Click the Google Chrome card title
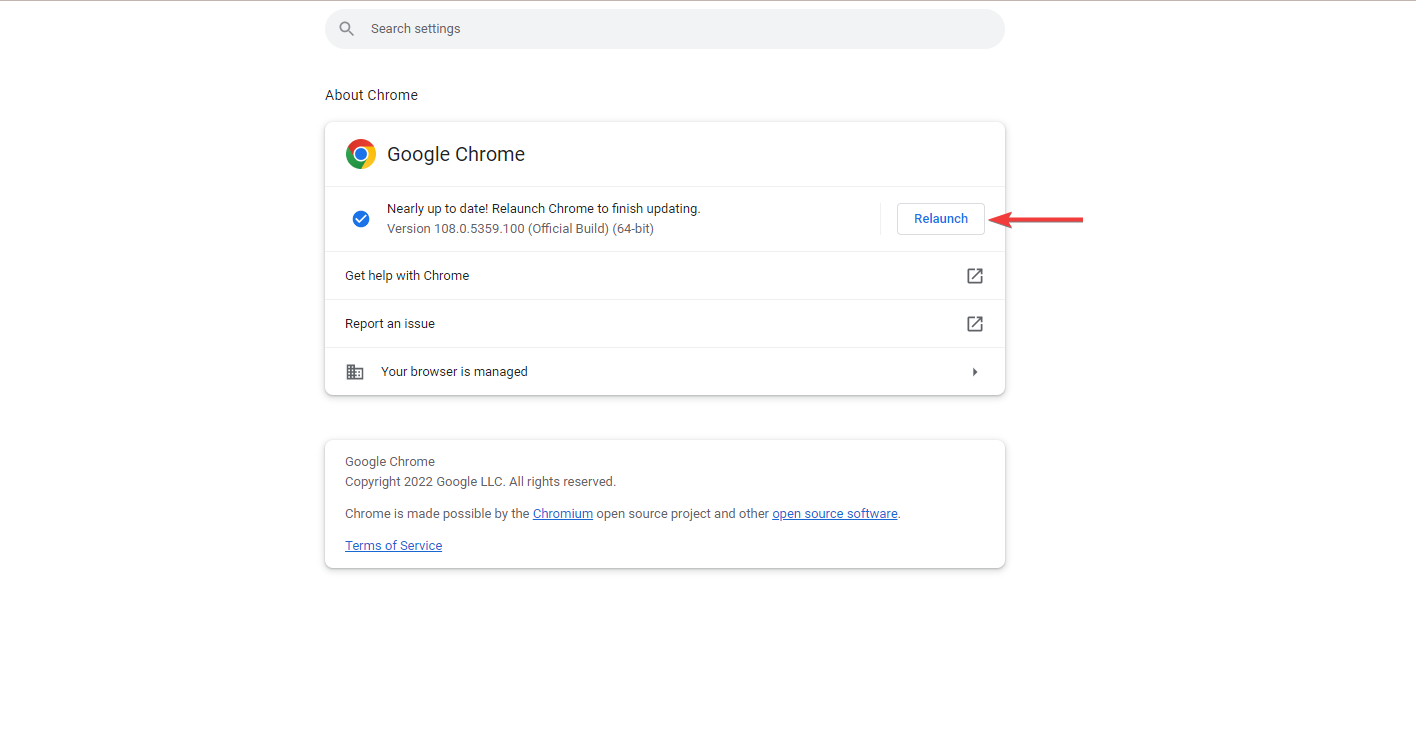The image size is (1416, 729). pos(456,154)
